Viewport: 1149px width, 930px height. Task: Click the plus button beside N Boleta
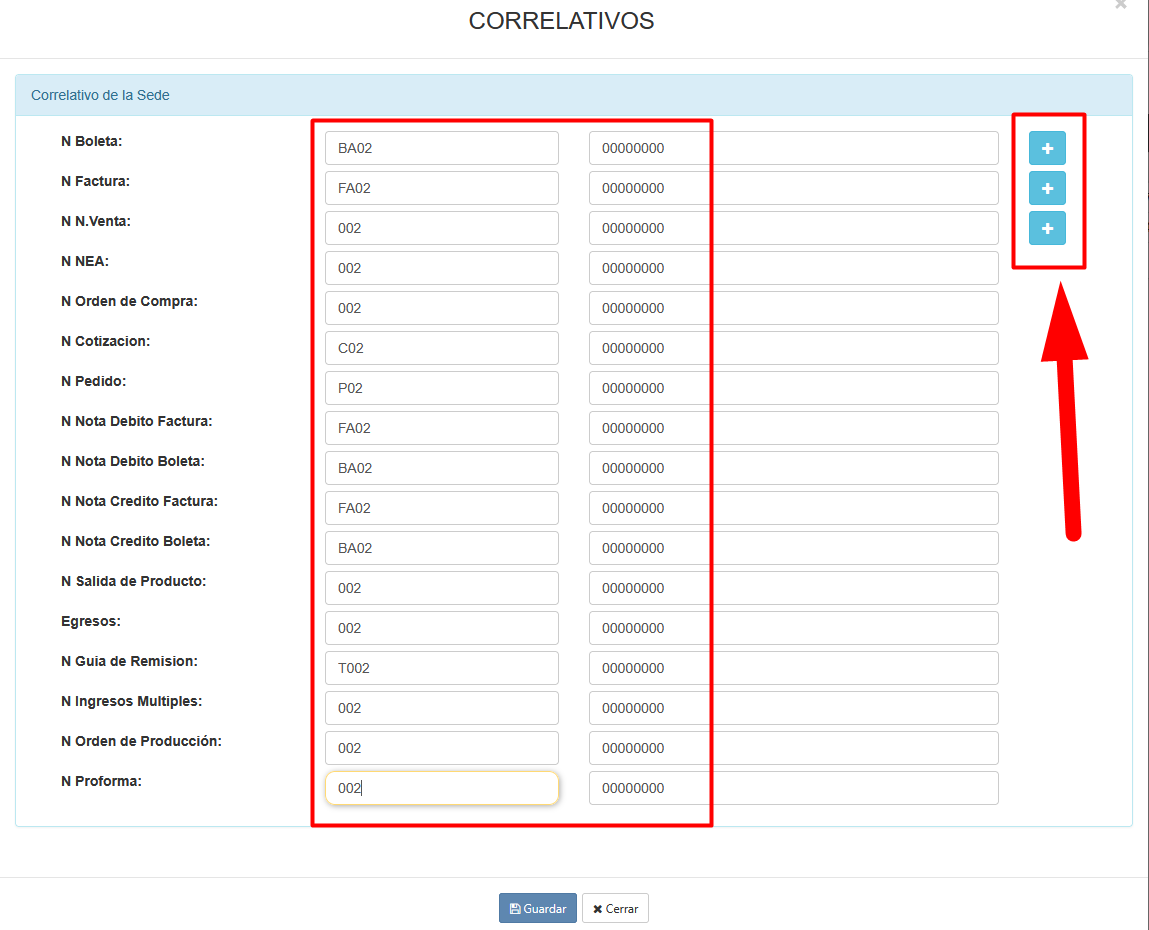(1047, 148)
